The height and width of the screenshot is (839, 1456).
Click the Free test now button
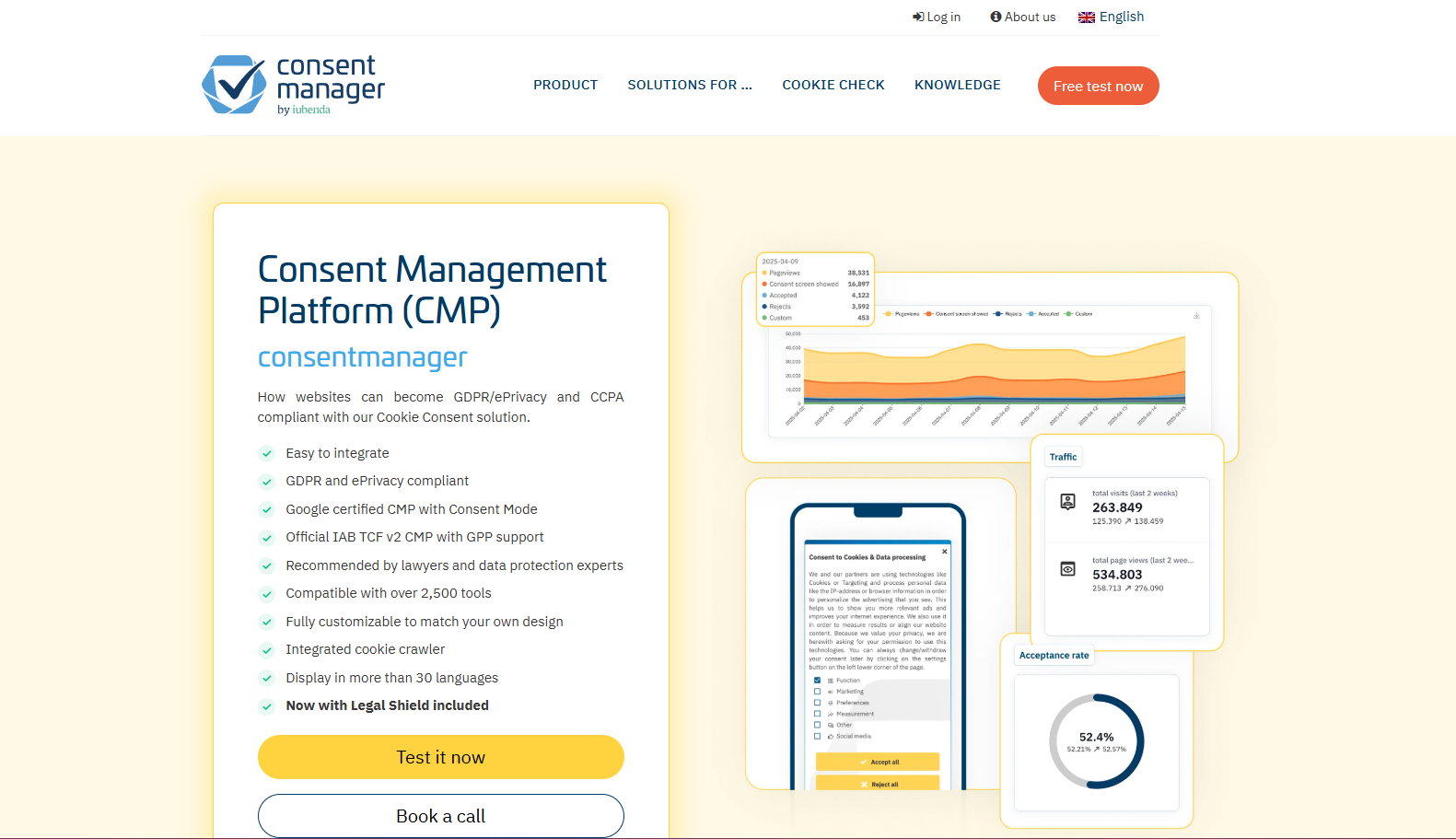(1099, 86)
